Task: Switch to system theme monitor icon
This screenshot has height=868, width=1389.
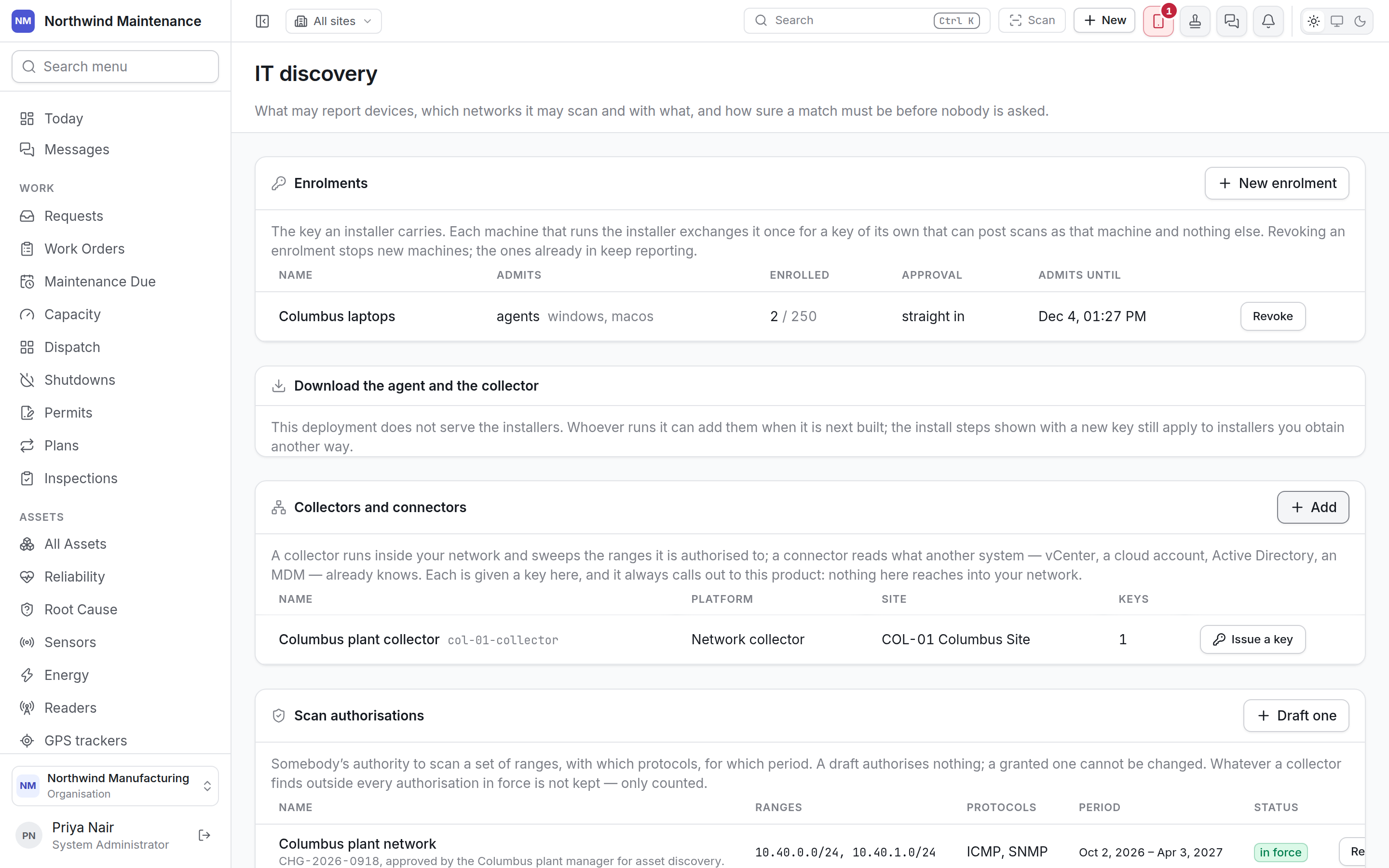Action: click(x=1337, y=21)
